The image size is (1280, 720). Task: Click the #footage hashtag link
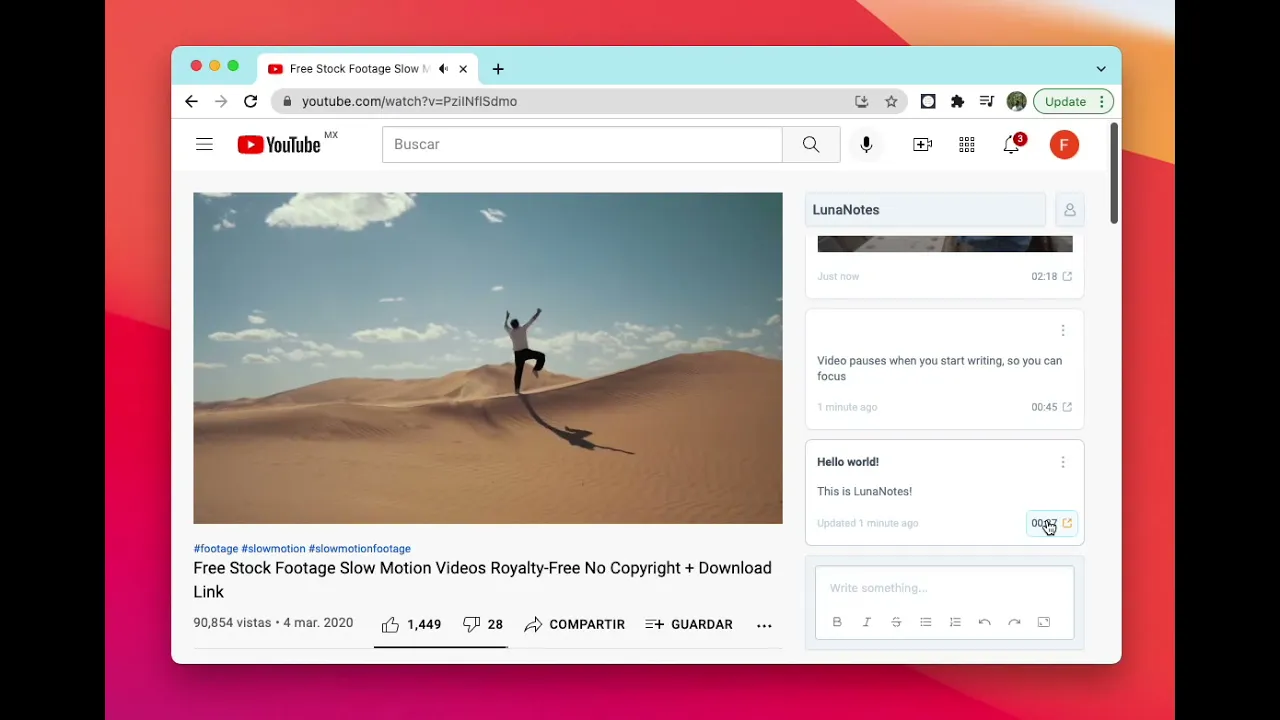tap(216, 549)
